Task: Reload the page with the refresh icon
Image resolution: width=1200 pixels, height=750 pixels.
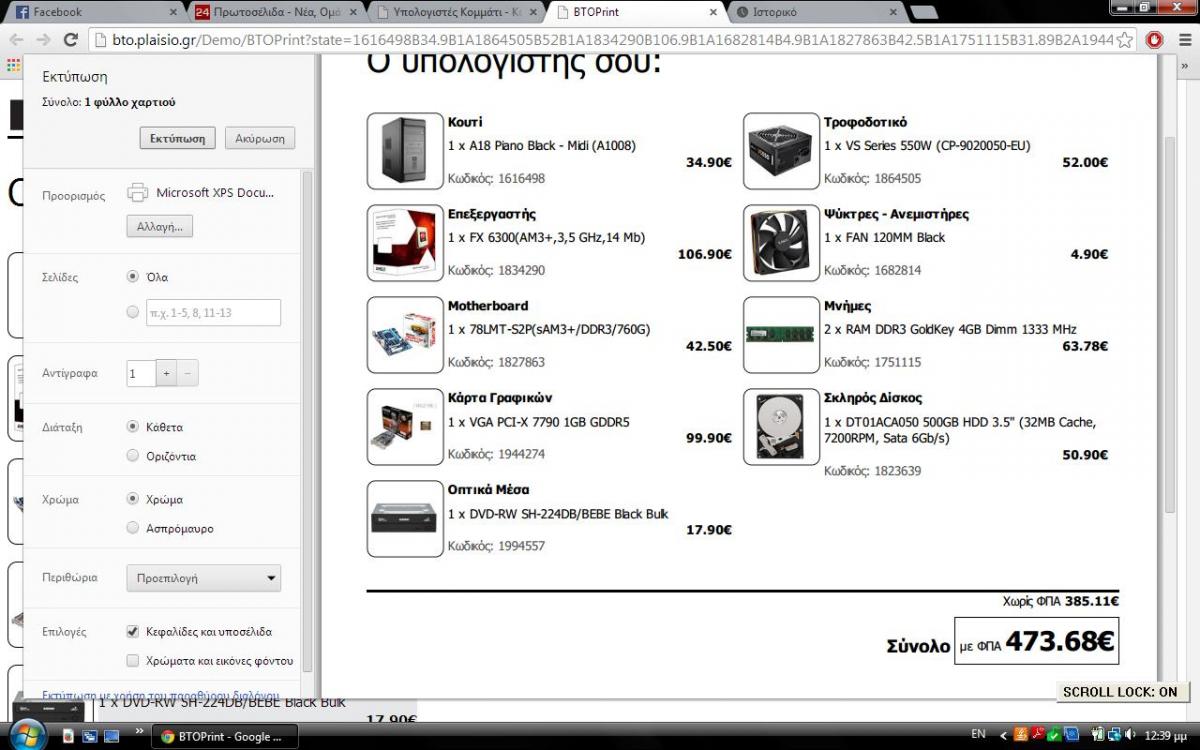Action: [x=70, y=40]
